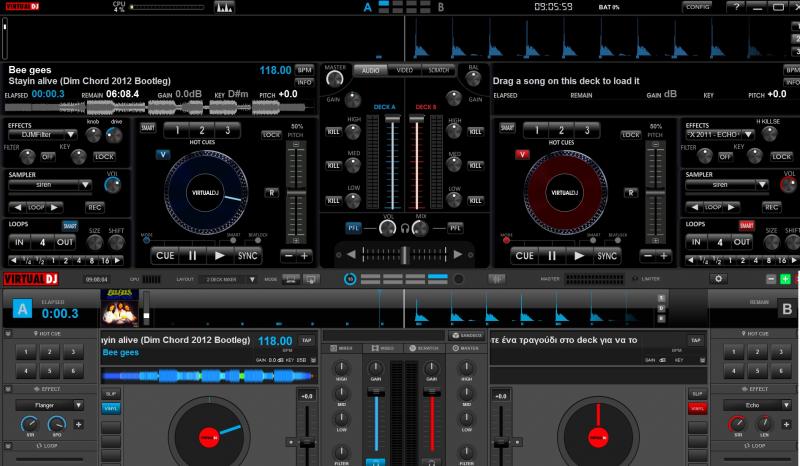Open the DJMFilter effects dropdown

[52, 134]
